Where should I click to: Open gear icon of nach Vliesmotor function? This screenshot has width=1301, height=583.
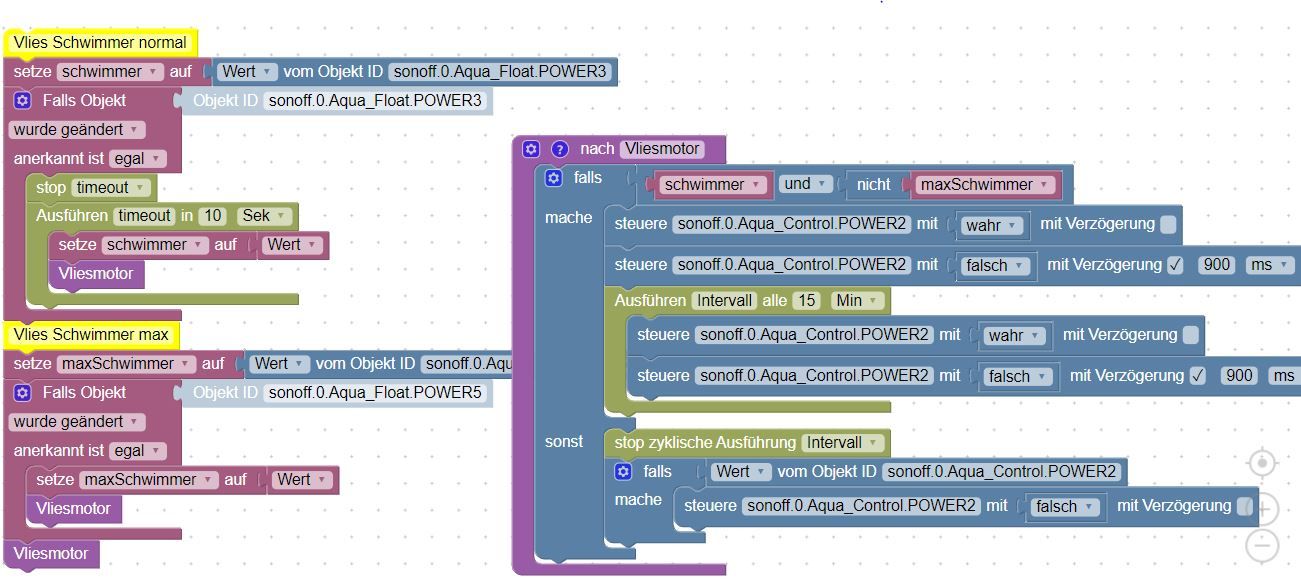coord(531,149)
